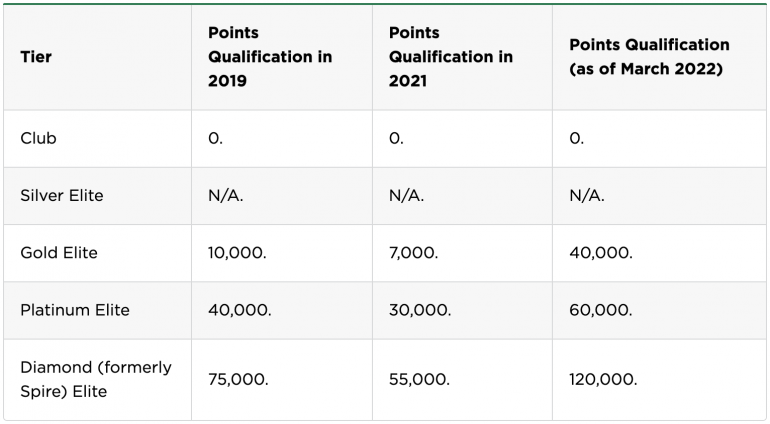Select the "Silver Elite" row label

click(x=62, y=196)
